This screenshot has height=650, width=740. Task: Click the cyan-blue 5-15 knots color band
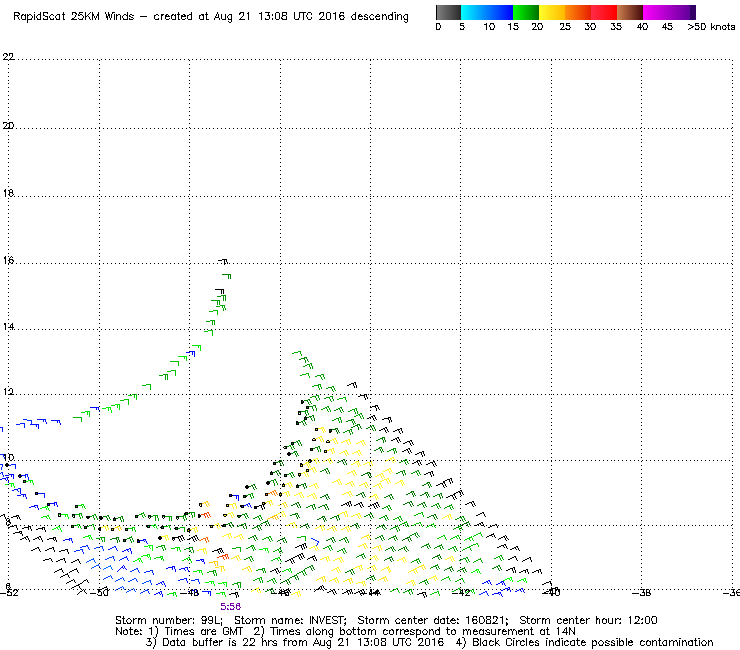(487, 12)
